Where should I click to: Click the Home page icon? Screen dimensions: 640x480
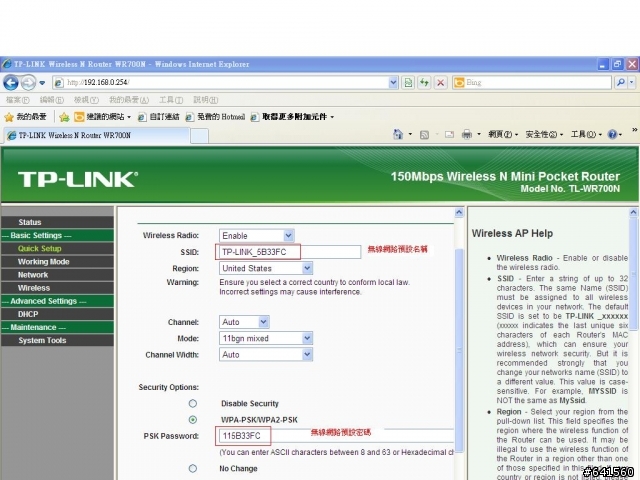tap(398, 134)
